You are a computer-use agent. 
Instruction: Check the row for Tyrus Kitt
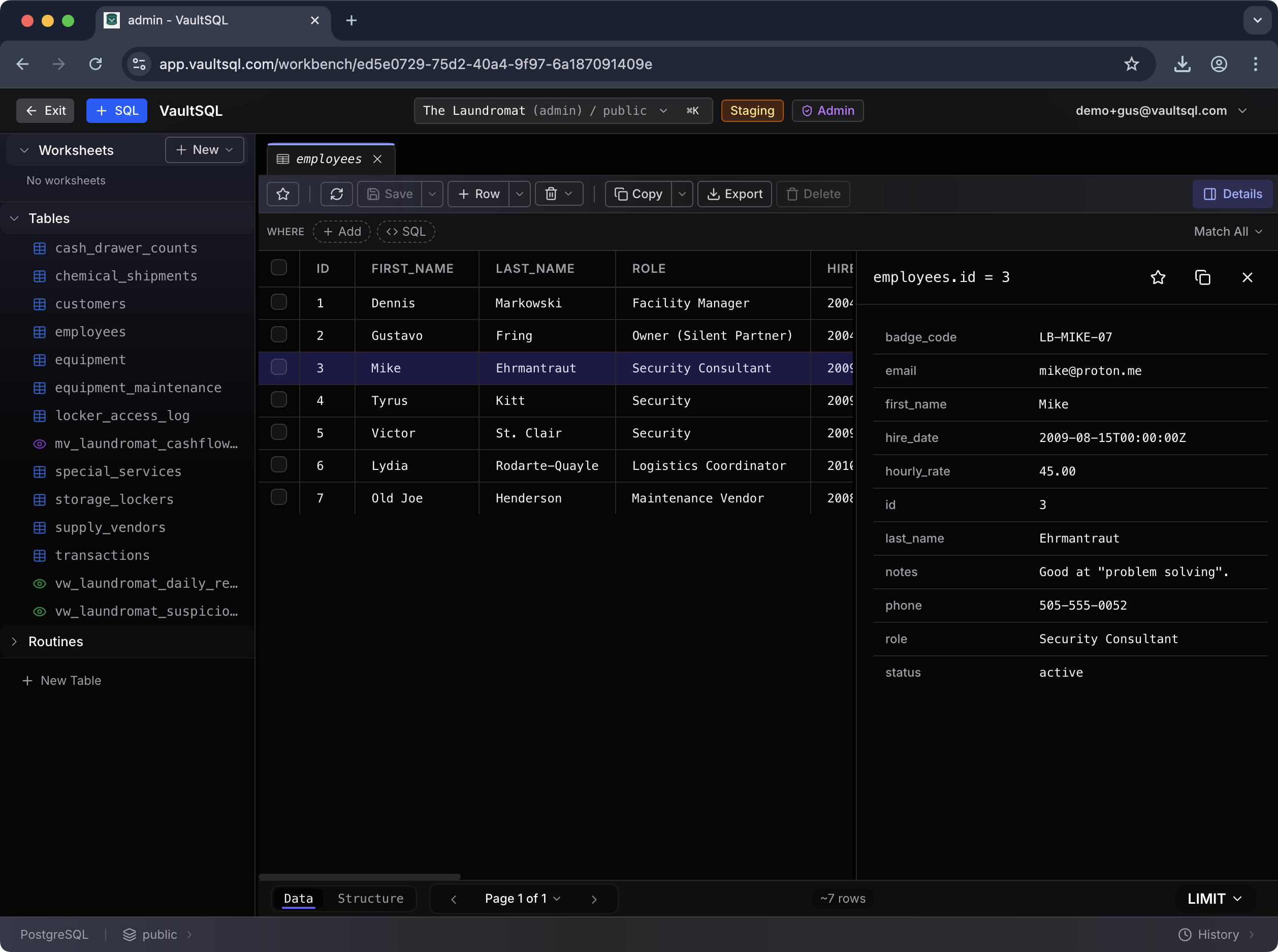click(279, 400)
